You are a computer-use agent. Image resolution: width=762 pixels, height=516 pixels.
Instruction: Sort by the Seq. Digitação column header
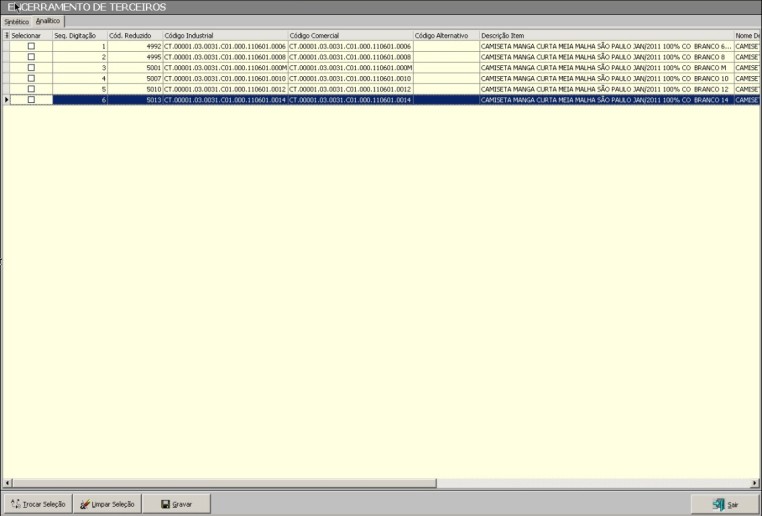[x=80, y=35]
